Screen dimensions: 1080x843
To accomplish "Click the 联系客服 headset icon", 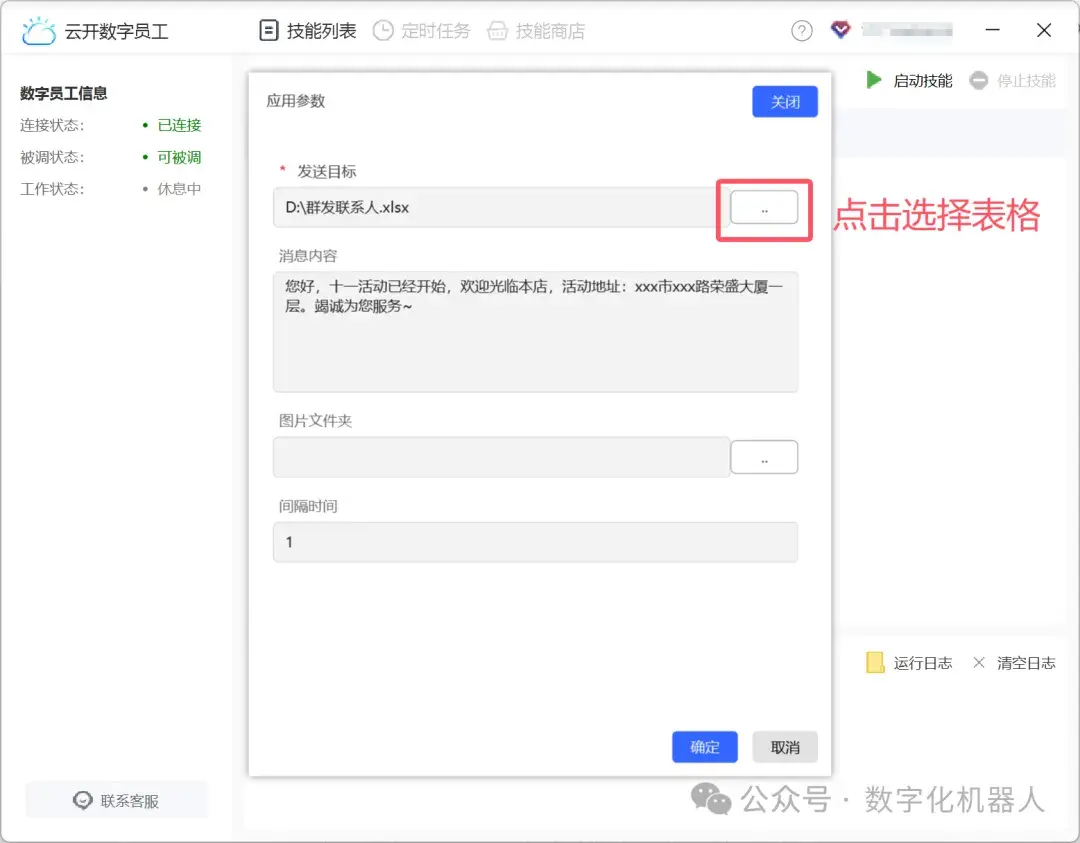I will tap(82, 800).
